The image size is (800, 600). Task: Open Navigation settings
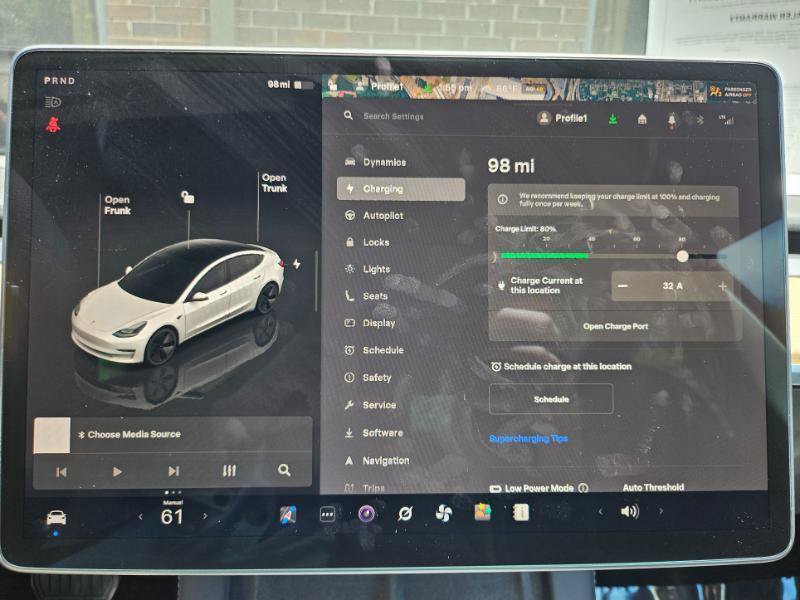click(x=377, y=461)
